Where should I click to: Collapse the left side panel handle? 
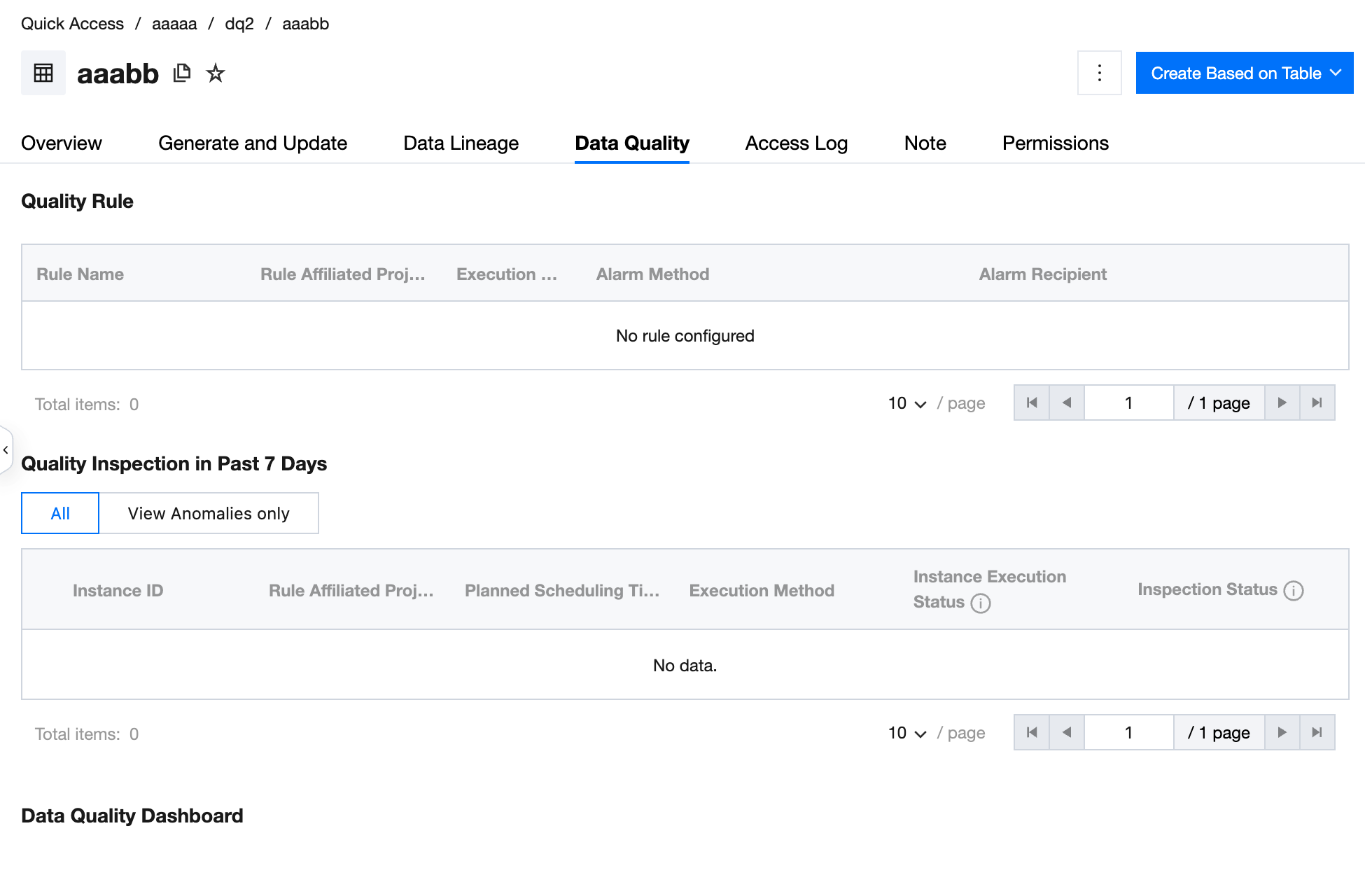coord(6,450)
